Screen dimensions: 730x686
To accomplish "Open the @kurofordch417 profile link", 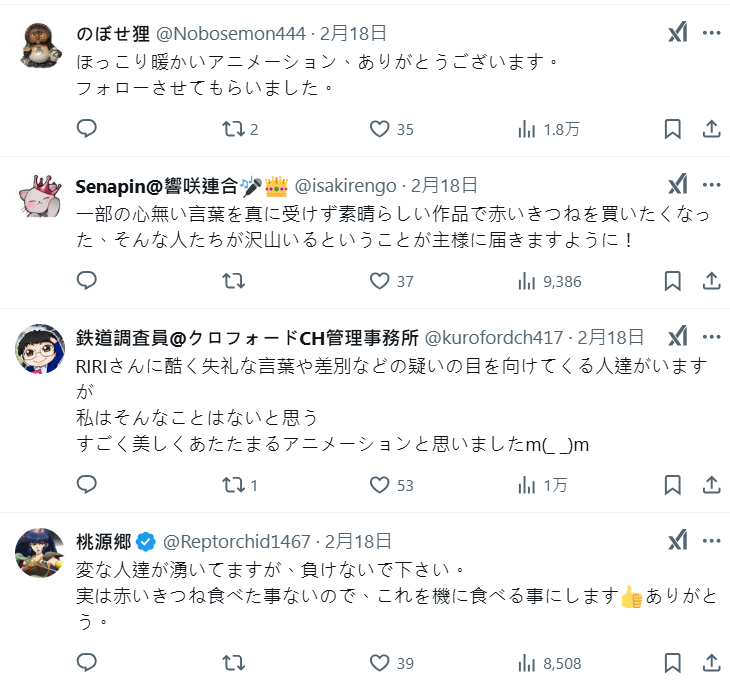I will click(x=496, y=337).
